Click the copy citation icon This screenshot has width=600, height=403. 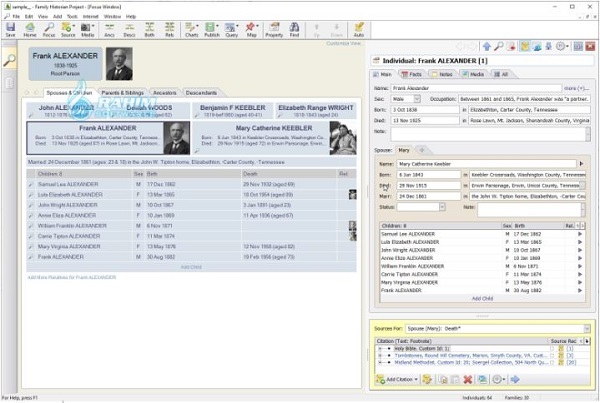443,379
